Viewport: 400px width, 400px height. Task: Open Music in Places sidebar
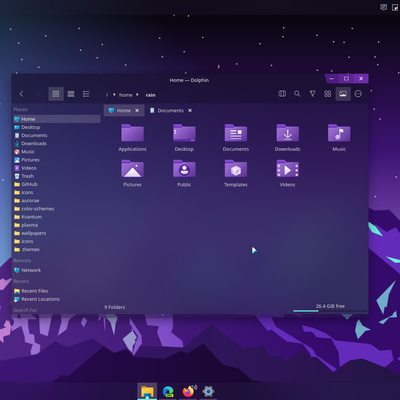[57, 152]
